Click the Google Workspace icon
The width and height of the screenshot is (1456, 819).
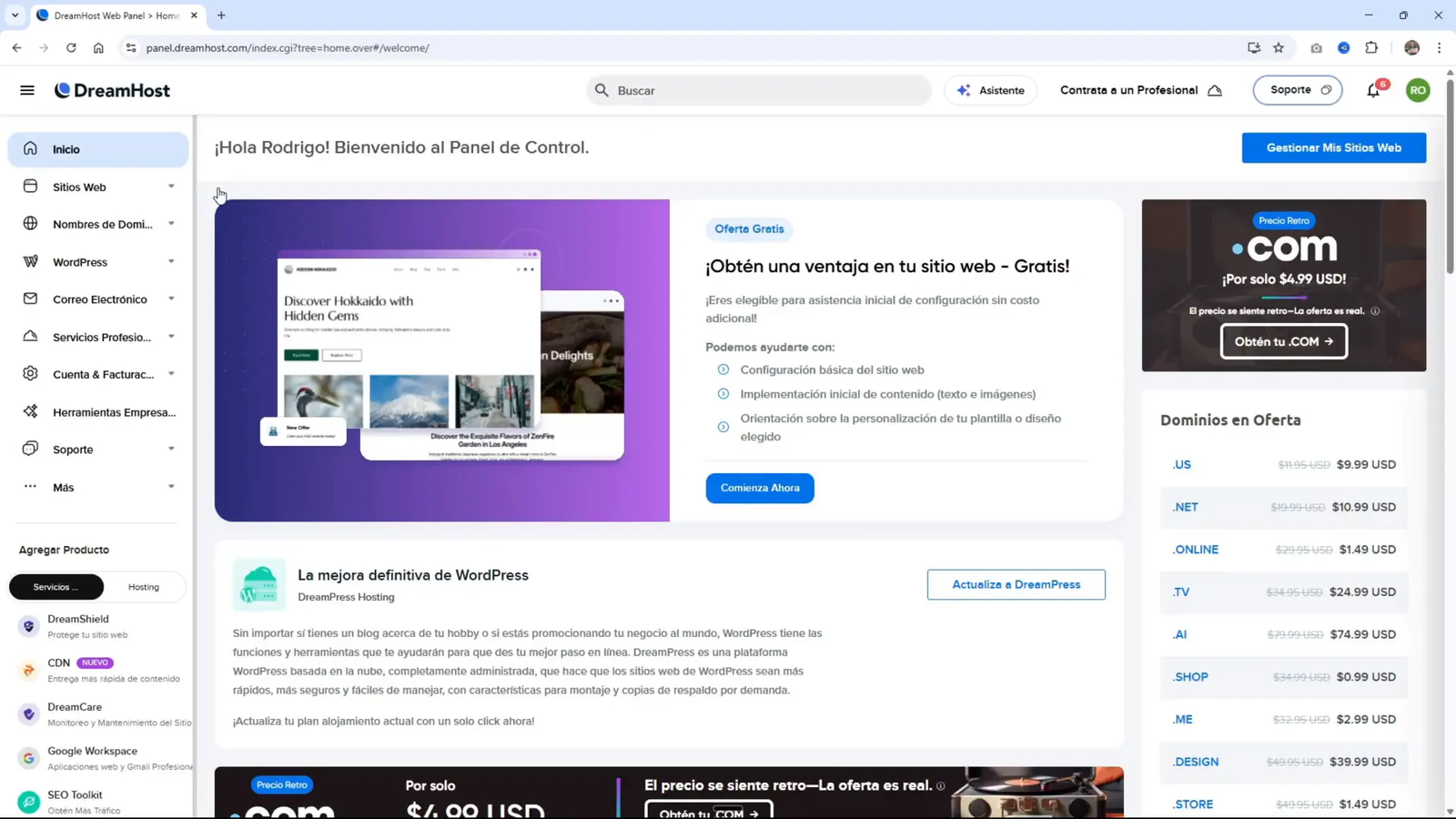click(28, 758)
